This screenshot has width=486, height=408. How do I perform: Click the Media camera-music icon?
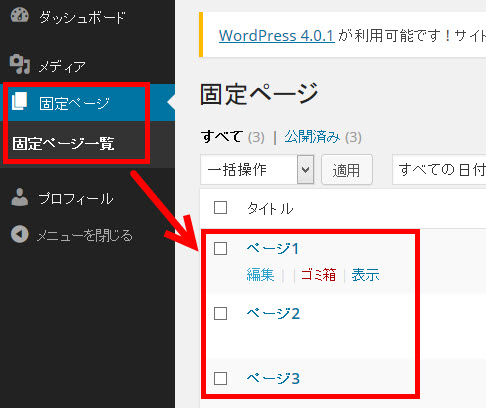coord(20,64)
